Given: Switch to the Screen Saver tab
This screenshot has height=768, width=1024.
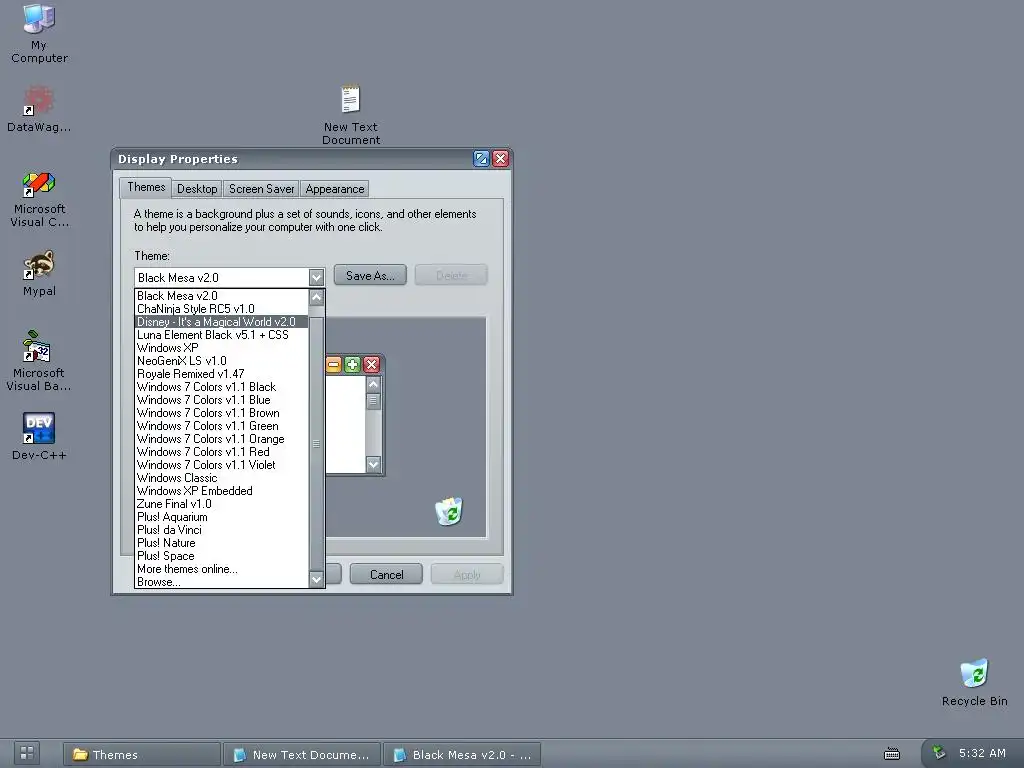Looking at the screenshot, I should click(x=261, y=189).
